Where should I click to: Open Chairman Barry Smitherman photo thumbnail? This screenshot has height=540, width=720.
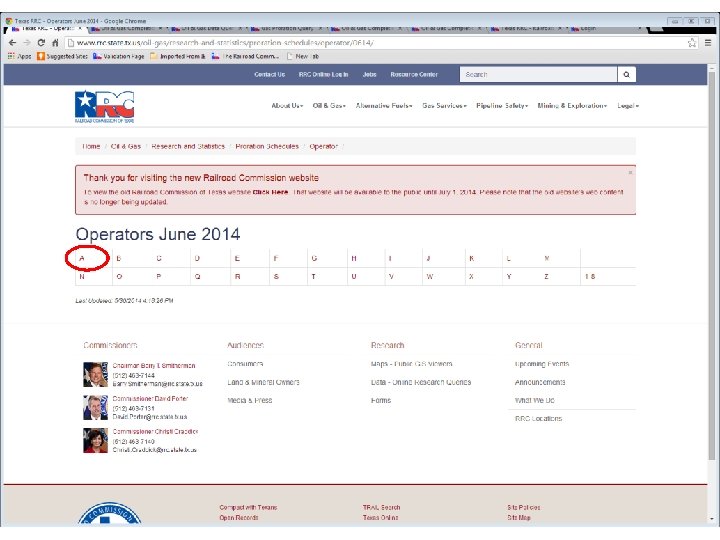95,374
